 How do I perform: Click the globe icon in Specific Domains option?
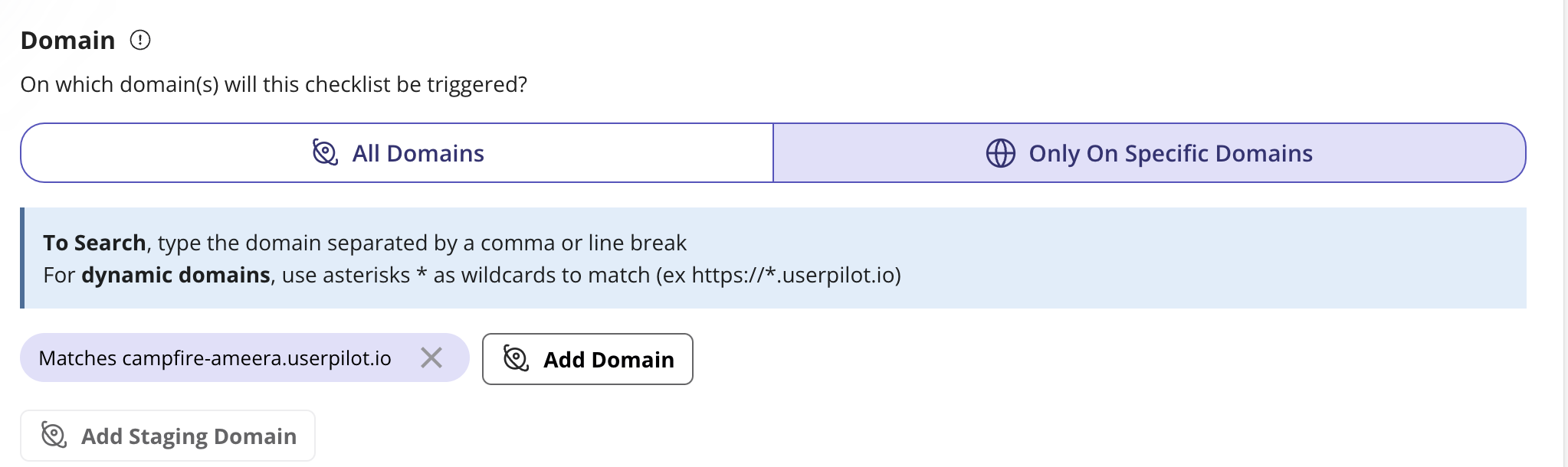(x=1001, y=153)
